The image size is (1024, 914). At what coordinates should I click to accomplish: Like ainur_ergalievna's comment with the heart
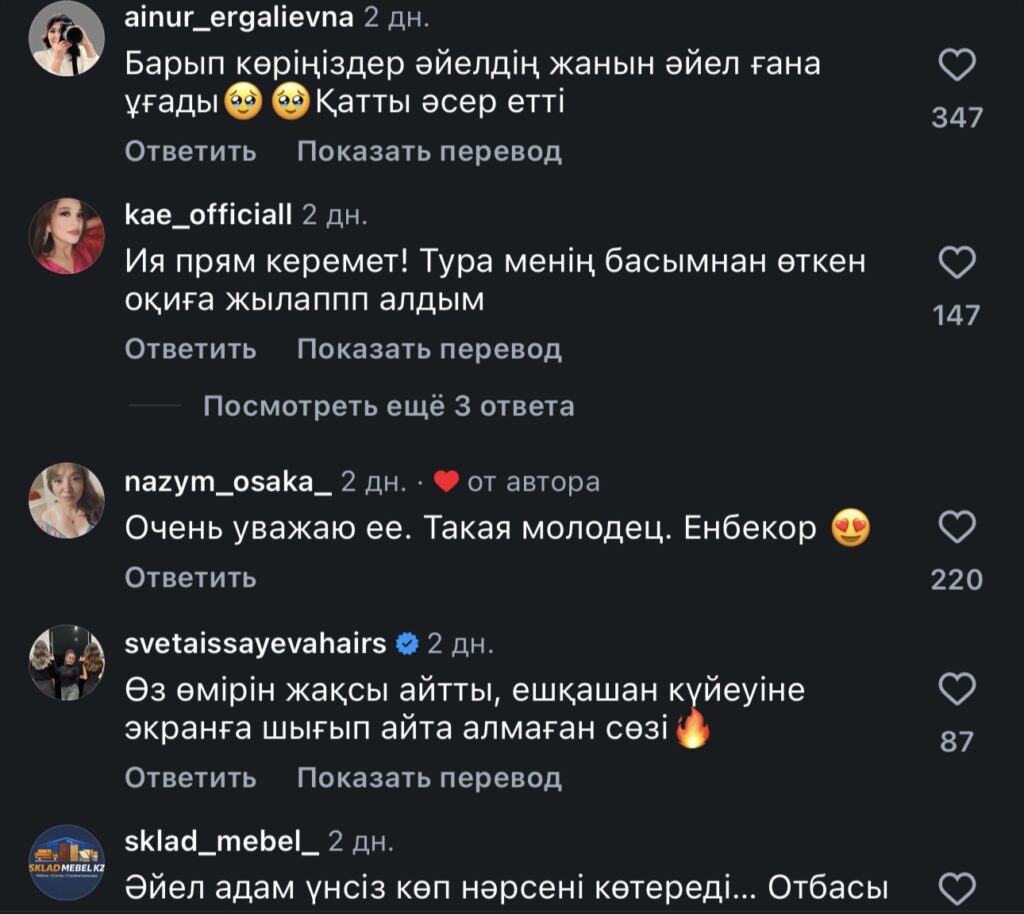958,67
